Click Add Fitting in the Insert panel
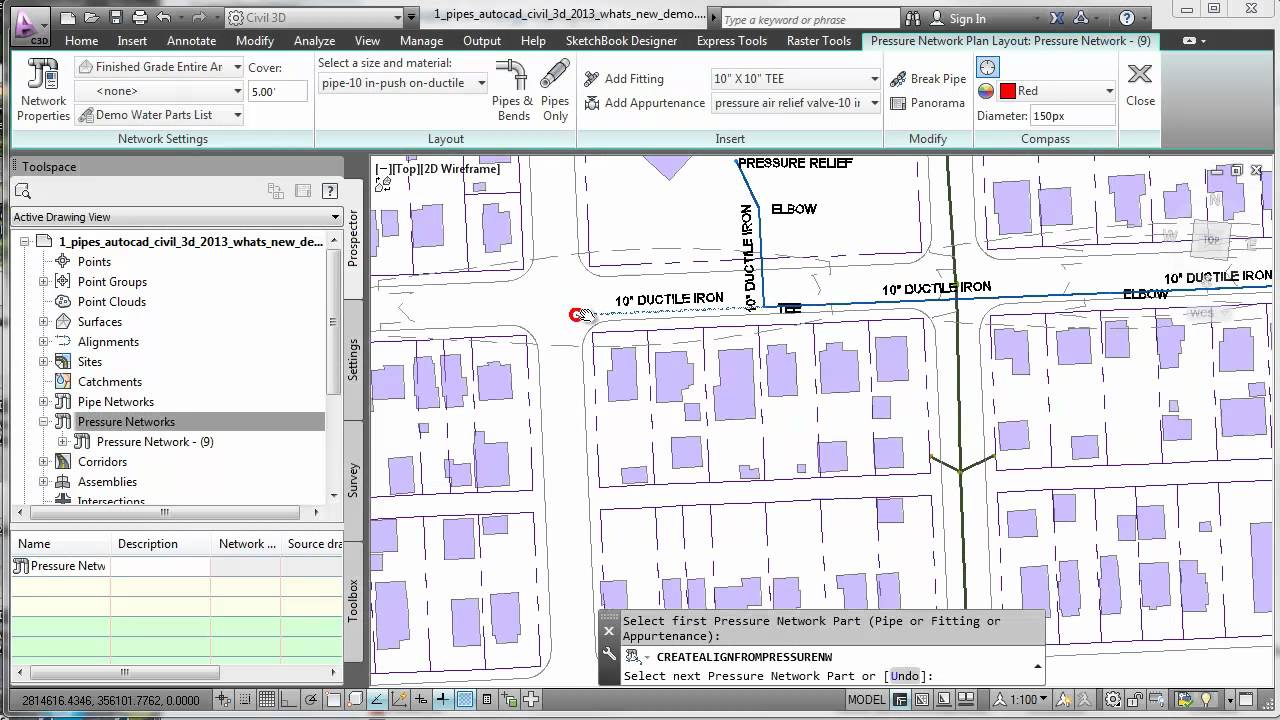 coord(624,79)
